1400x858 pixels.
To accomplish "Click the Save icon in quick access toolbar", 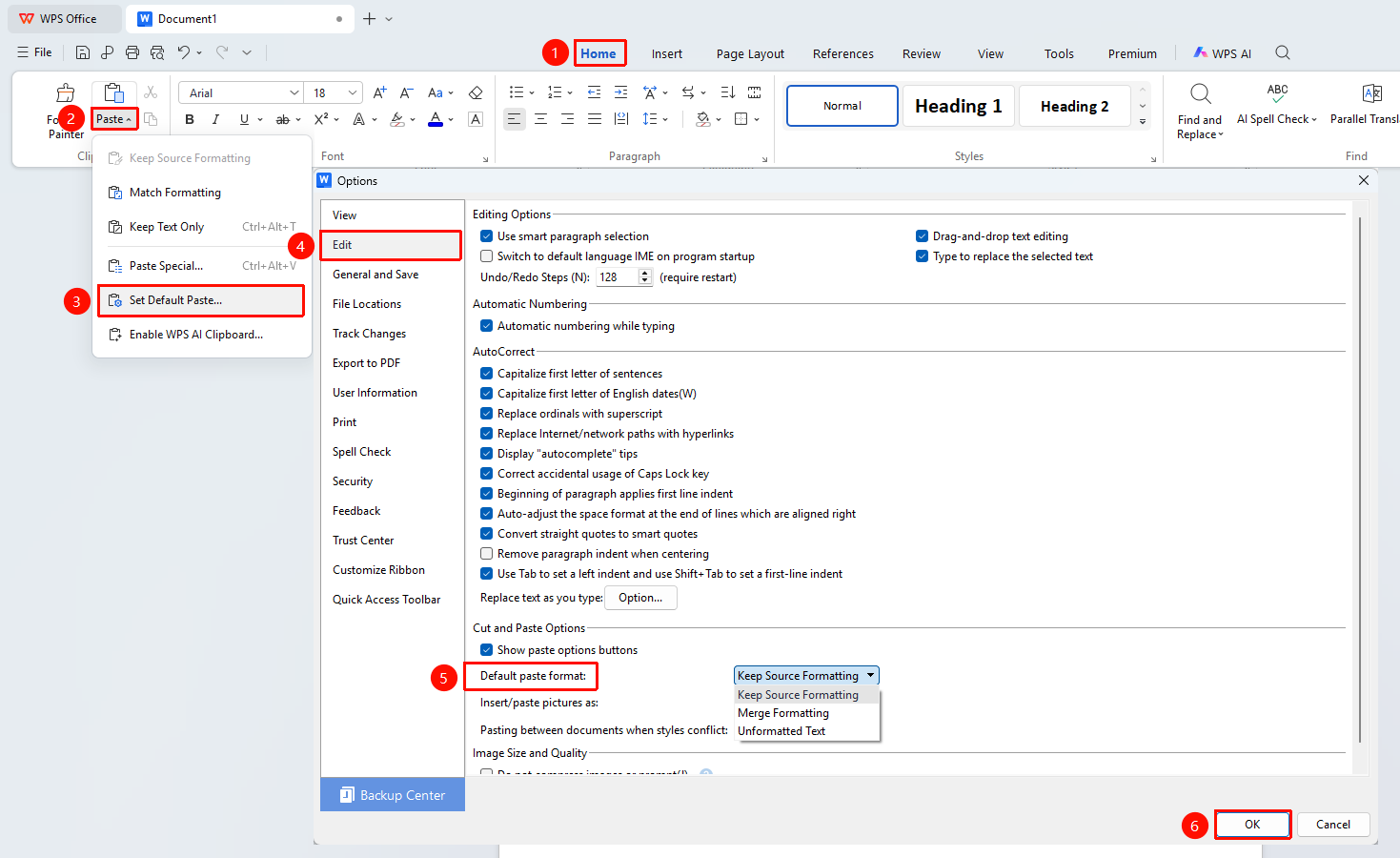I will (x=83, y=52).
